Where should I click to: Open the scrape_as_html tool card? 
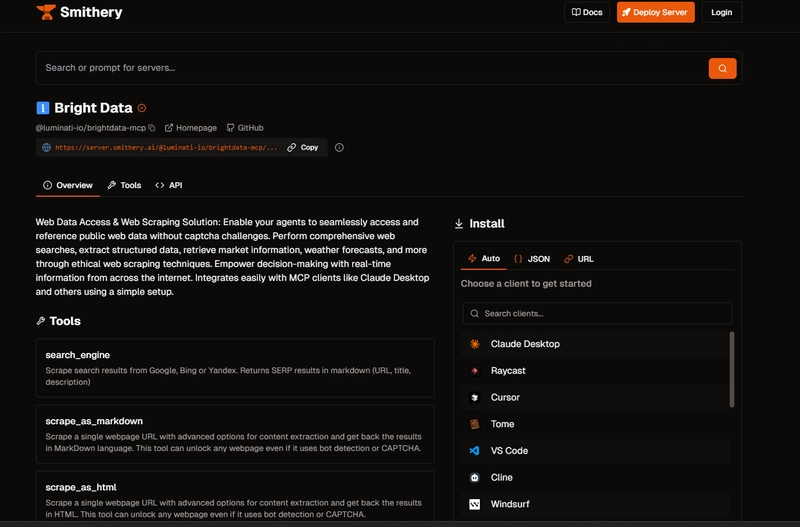[x=235, y=497]
